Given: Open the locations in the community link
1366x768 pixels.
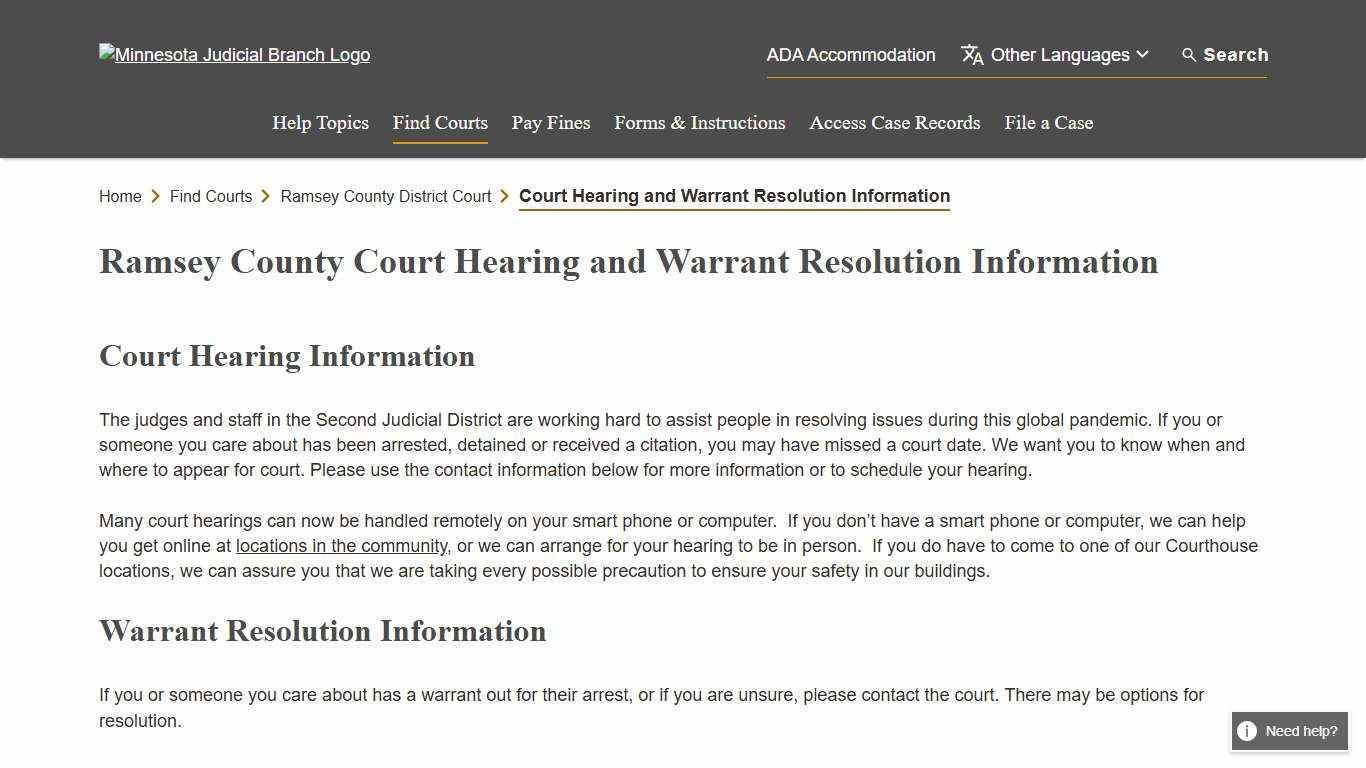Looking at the screenshot, I should coord(340,546).
